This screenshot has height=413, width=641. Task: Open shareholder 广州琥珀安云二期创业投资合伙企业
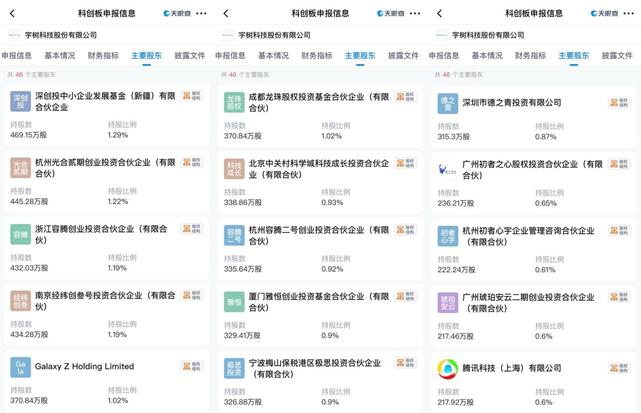[x=528, y=303]
